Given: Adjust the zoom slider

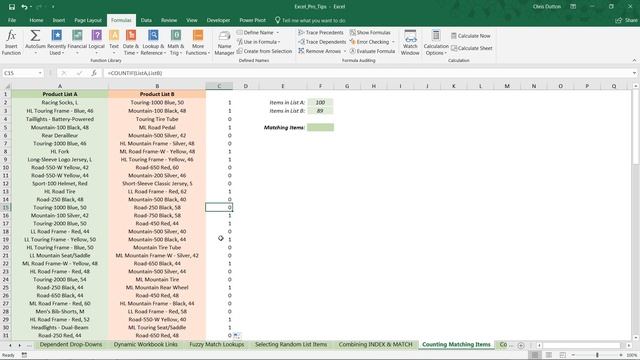Looking at the screenshot, I should 597,355.
